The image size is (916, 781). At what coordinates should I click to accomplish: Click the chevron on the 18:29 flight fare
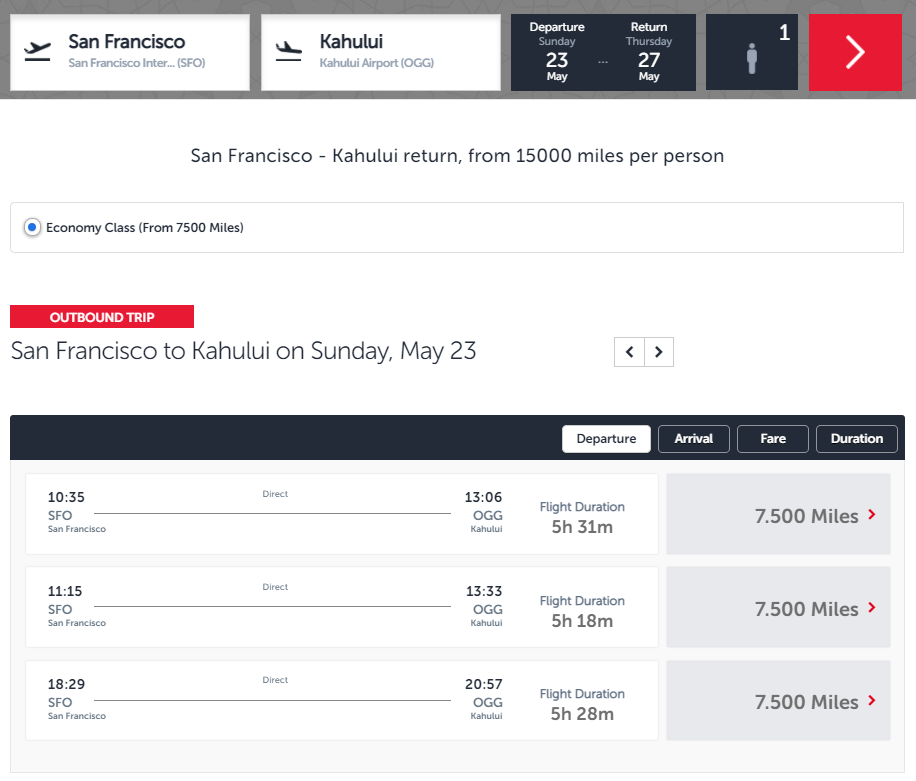[871, 702]
